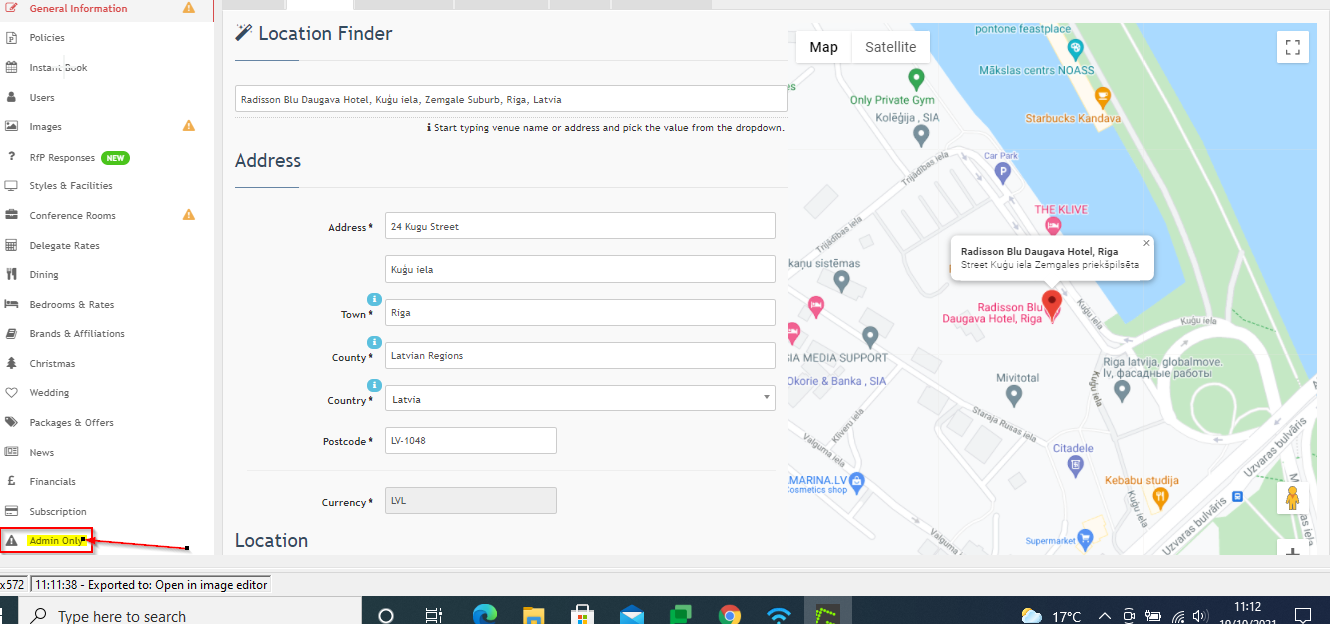The image size is (1330, 624).
Task: Click the newspaper icon beside News
Action: (x=11, y=452)
